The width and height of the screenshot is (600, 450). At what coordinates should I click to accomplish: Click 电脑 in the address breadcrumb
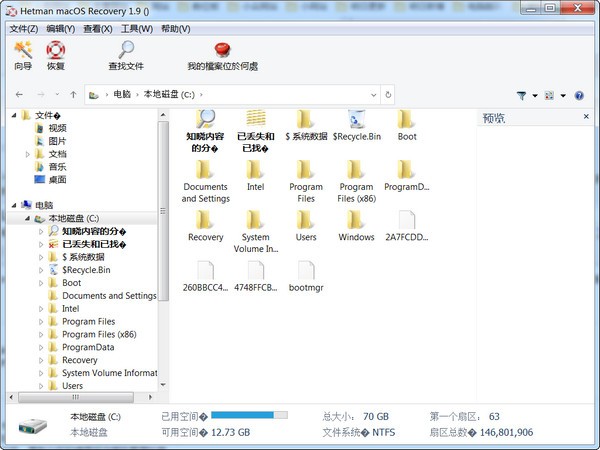(122, 94)
